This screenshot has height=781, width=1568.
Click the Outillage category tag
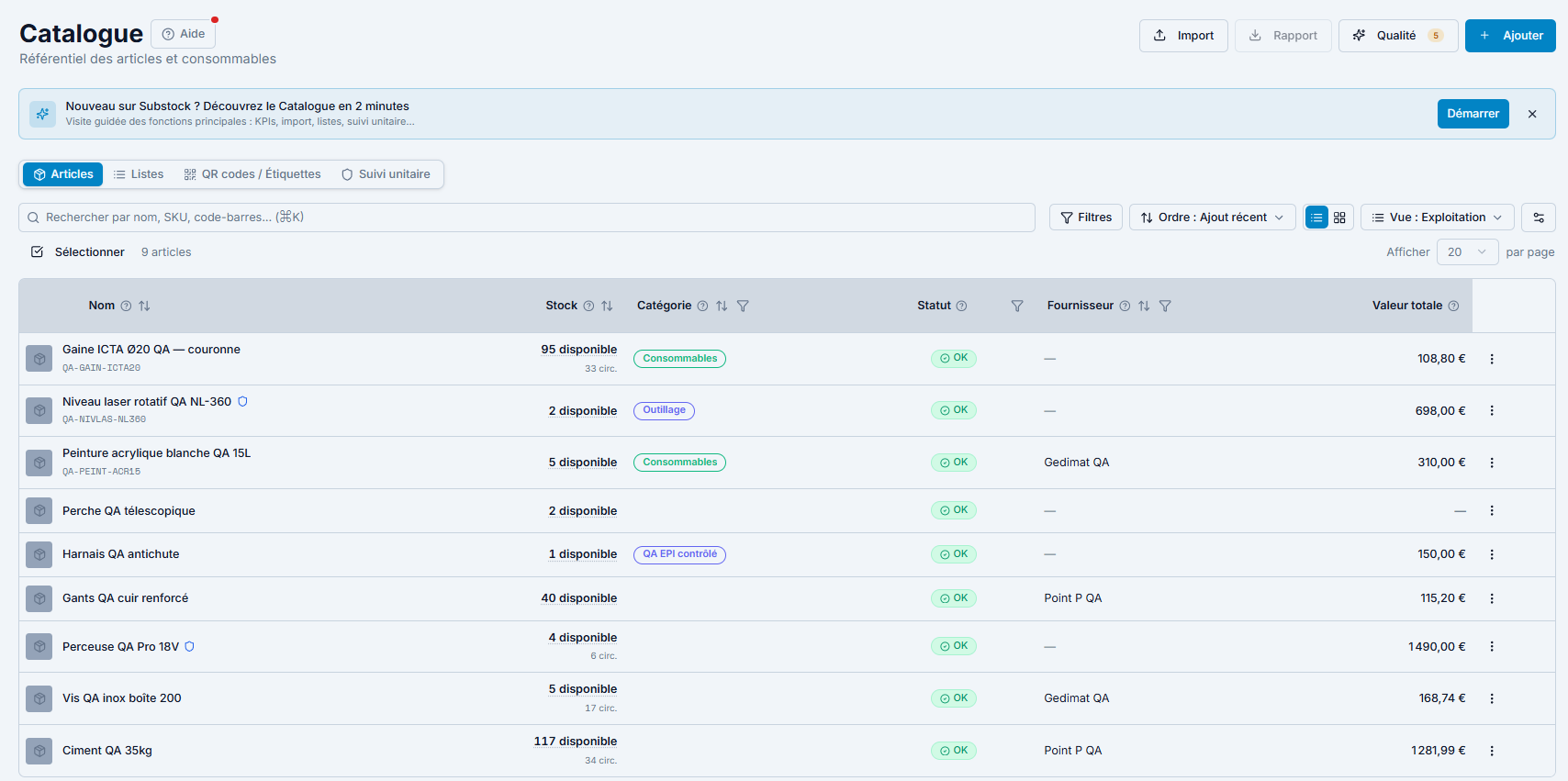[664, 410]
